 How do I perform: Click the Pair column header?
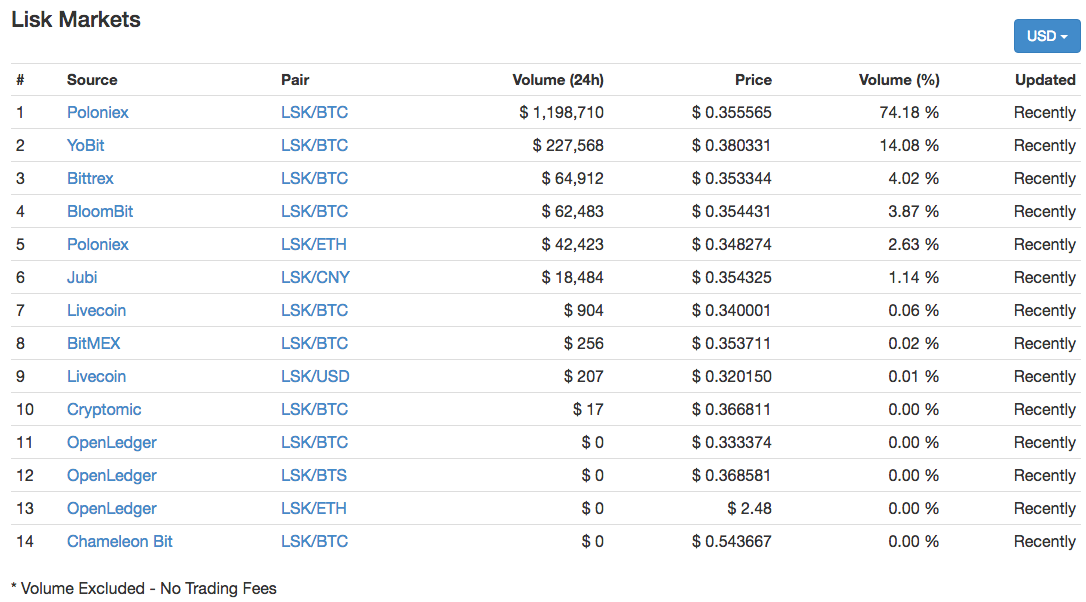click(295, 80)
